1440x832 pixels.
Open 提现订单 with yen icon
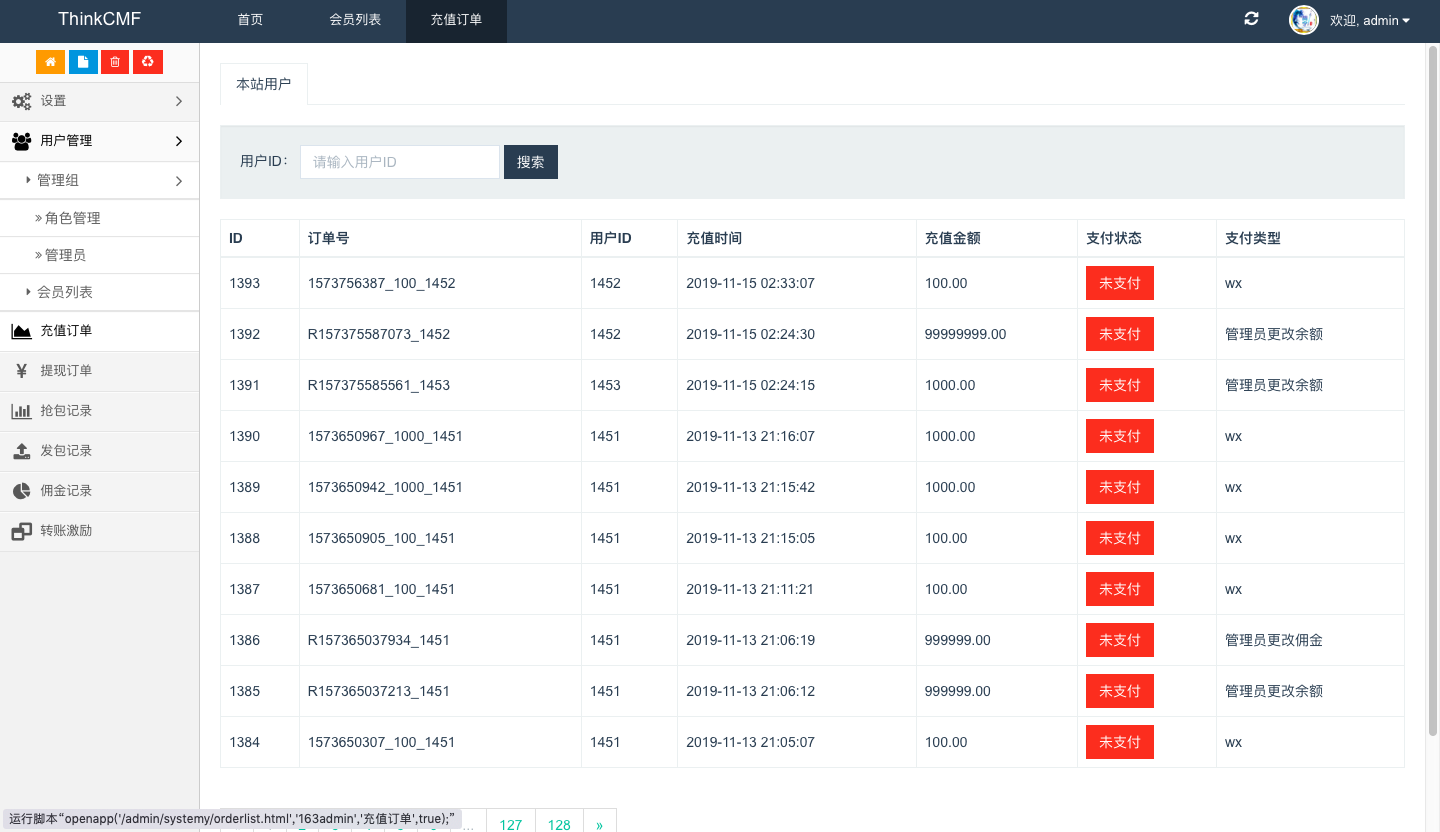[66, 371]
